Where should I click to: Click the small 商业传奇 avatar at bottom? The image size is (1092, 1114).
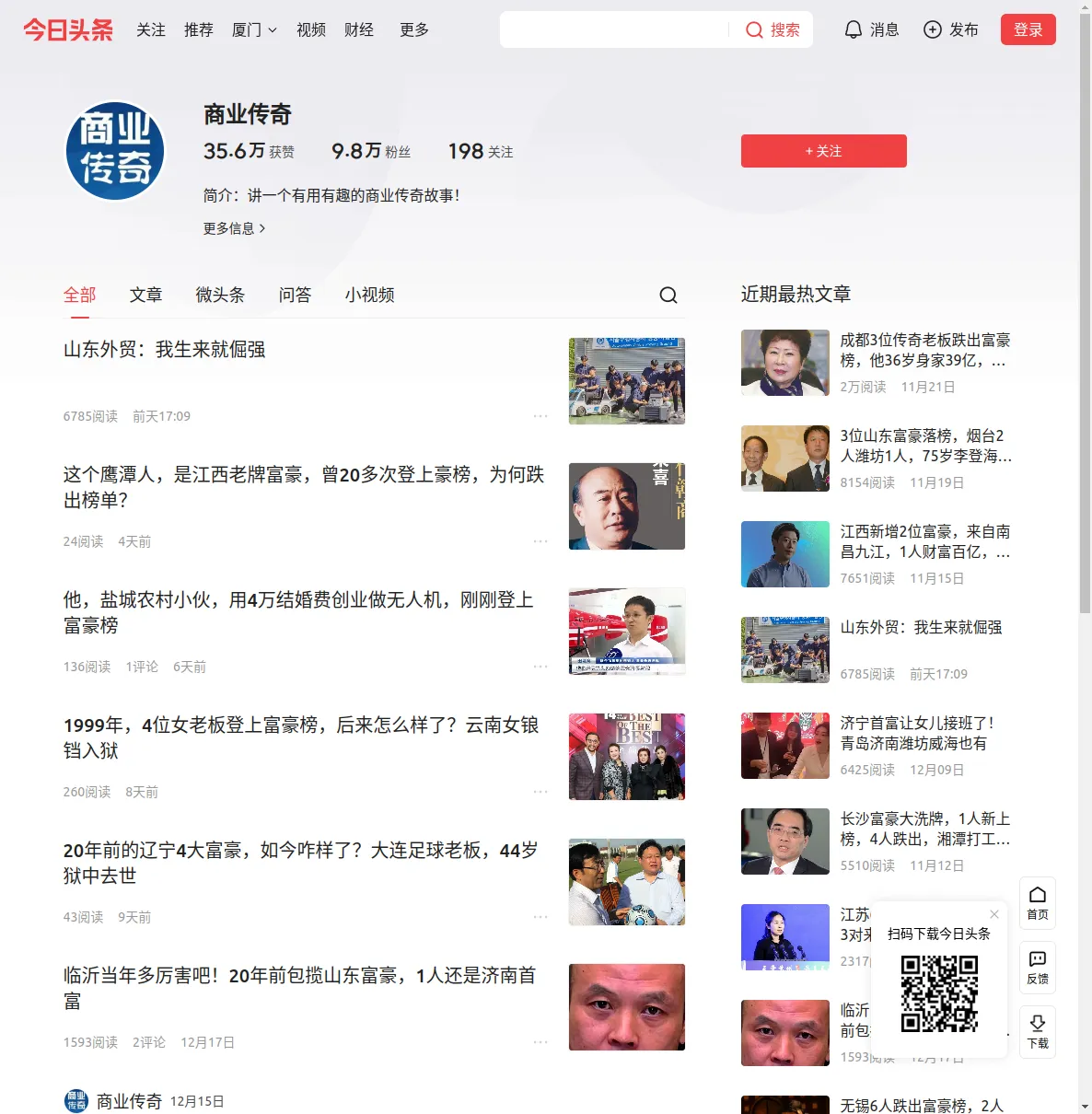[x=76, y=1101]
